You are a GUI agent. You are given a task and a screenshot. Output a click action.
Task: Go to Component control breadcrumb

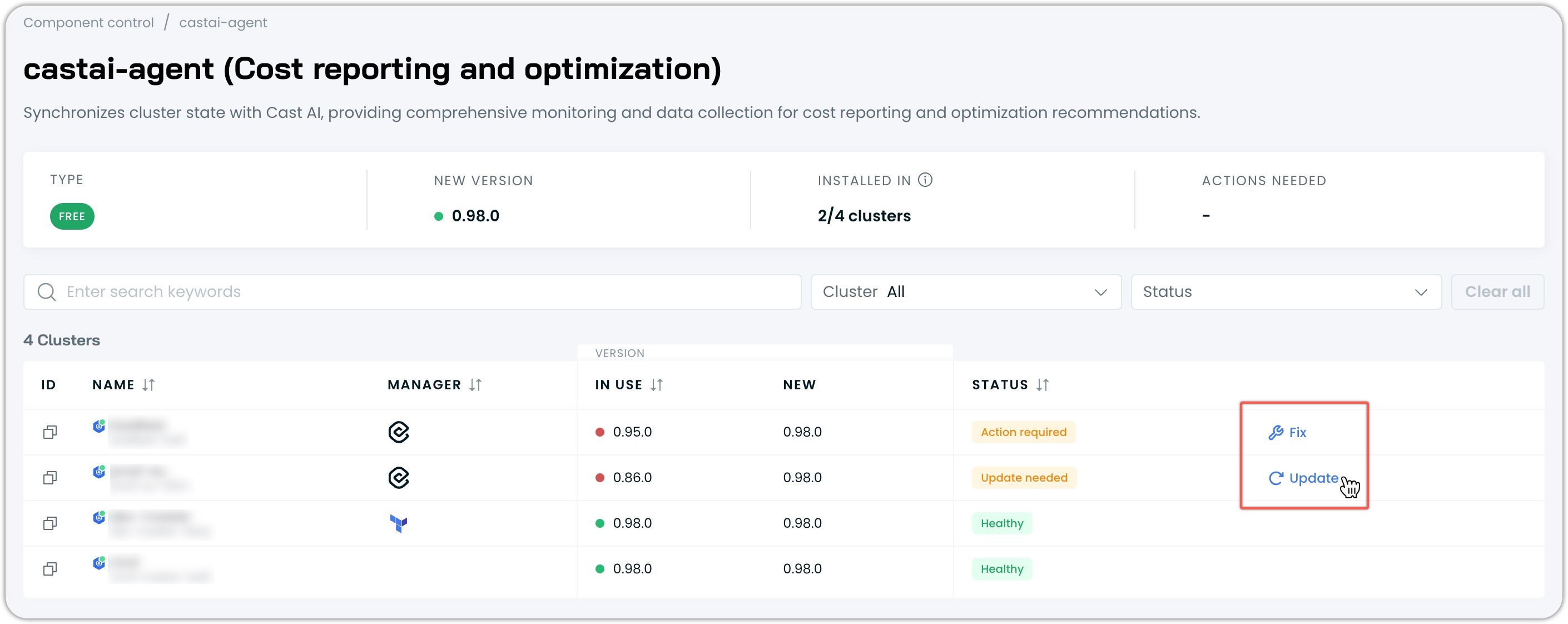(x=88, y=23)
